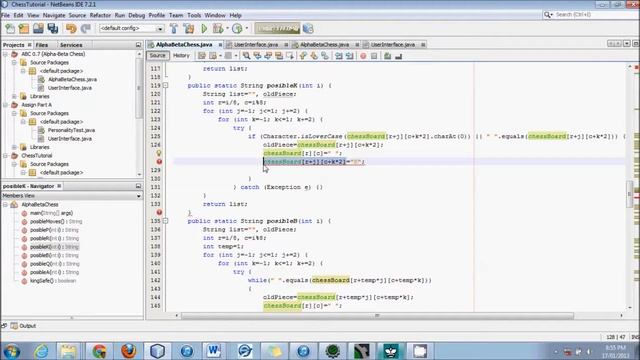Open dropdown arrow next to Profile Project
640x360 pixels.
point(247,29)
